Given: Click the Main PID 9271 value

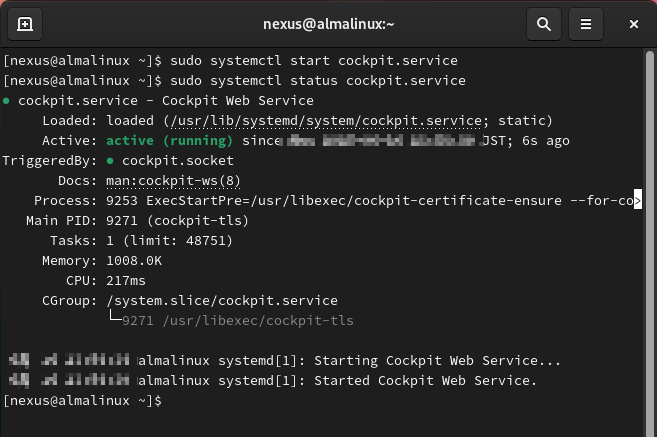Looking at the screenshot, I should [123, 220].
